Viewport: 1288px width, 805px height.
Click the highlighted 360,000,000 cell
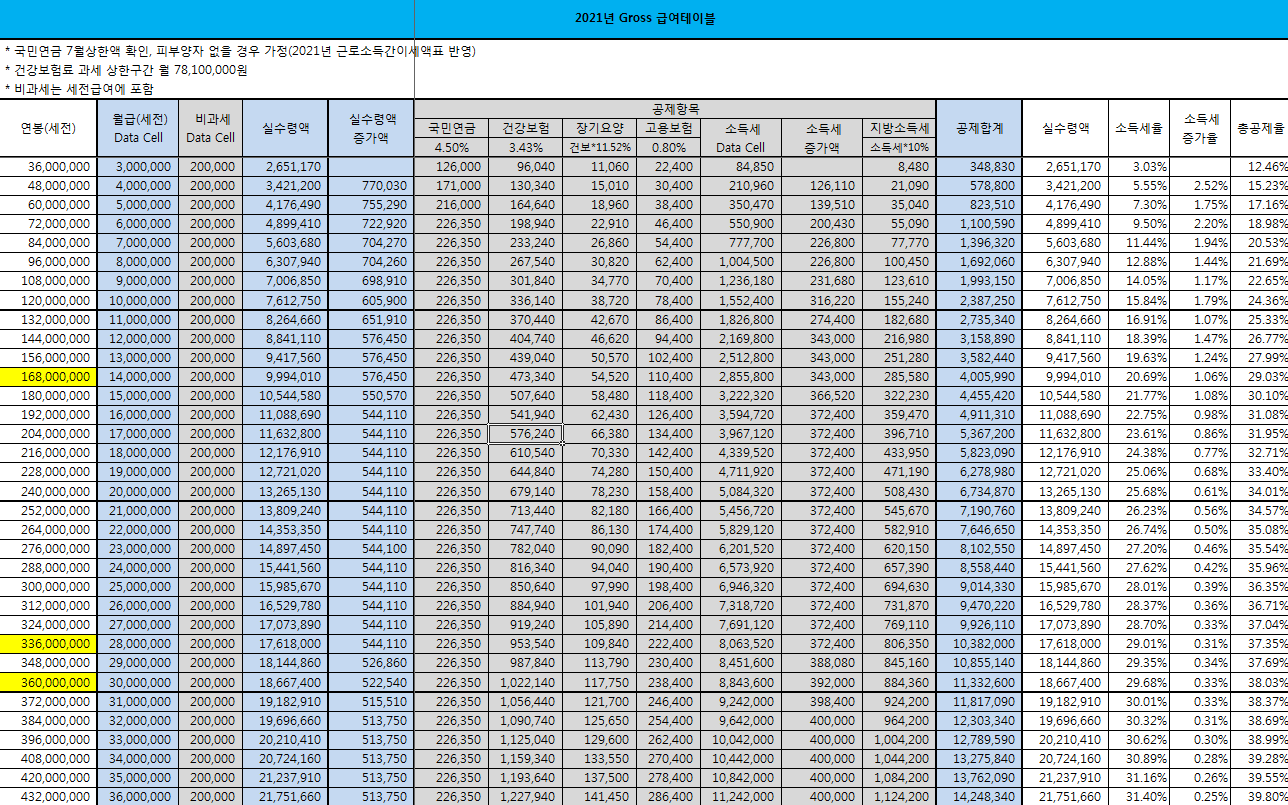pyautogui.click(x=48, y=682)
